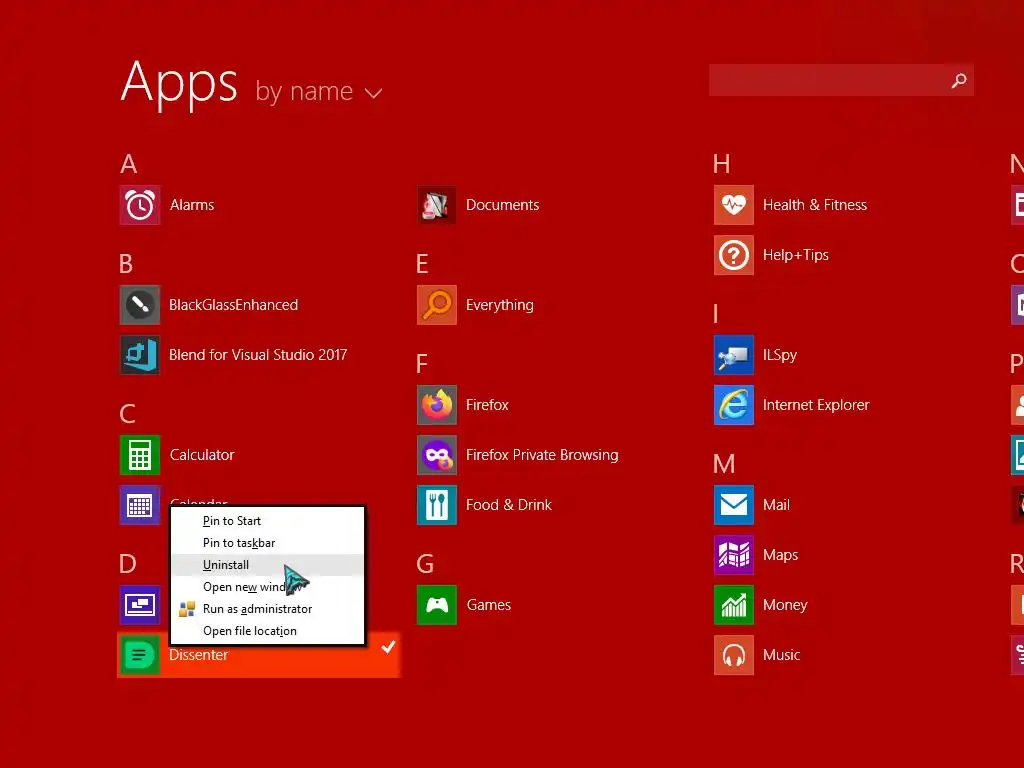Viewport: 1024px width, 768px height.
Task: Click the 'Help+Tips' label
Action: click(795, 255)
